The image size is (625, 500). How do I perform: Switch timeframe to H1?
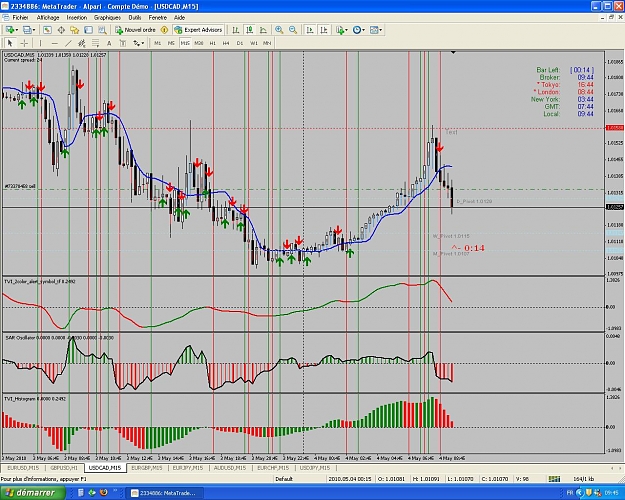point(212,43)
